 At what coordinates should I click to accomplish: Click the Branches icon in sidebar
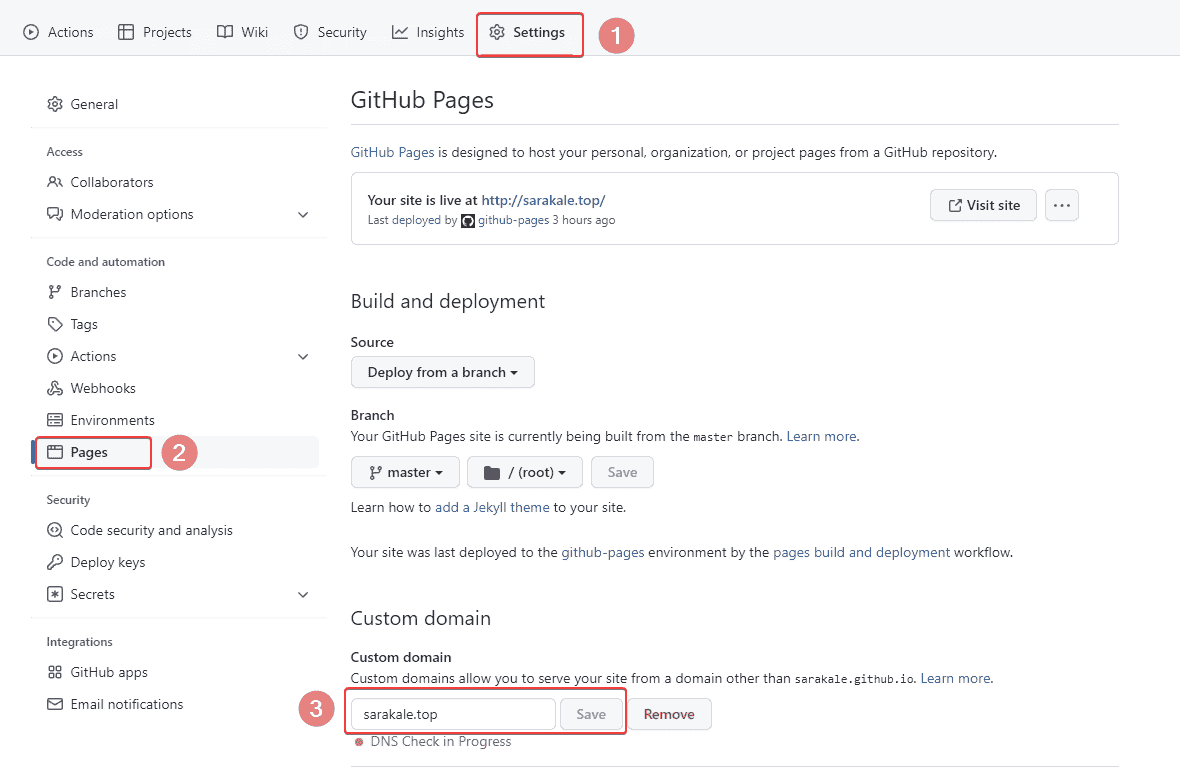55,292
